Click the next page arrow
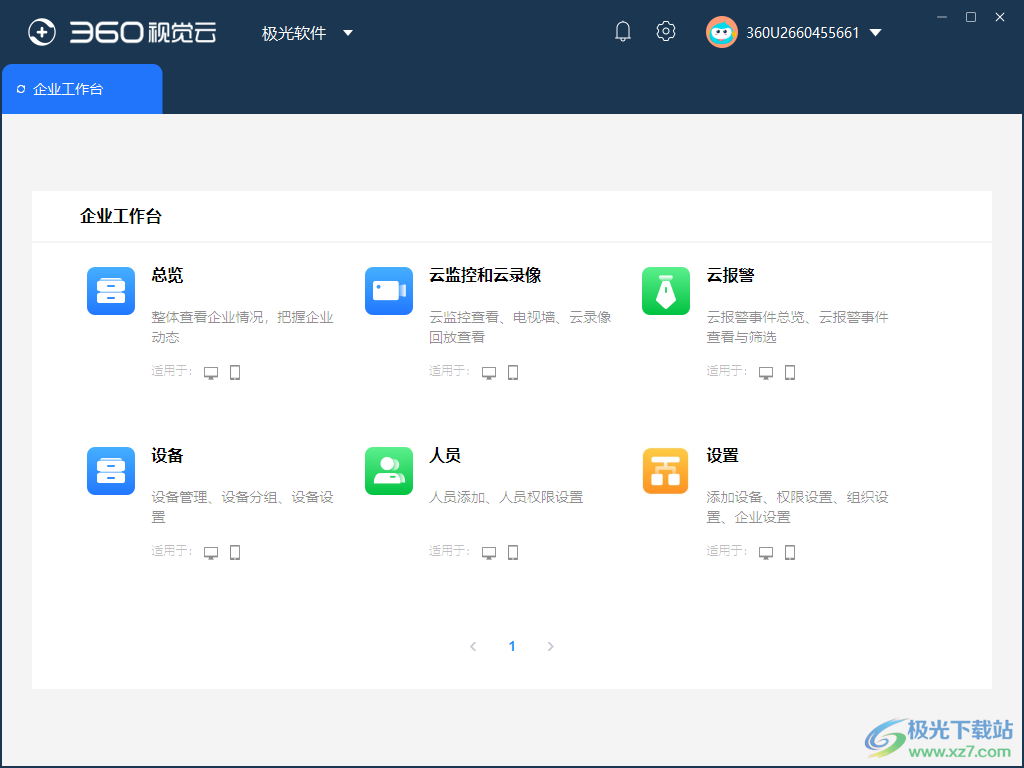1024x768 pixels. (x=550, y=646)
